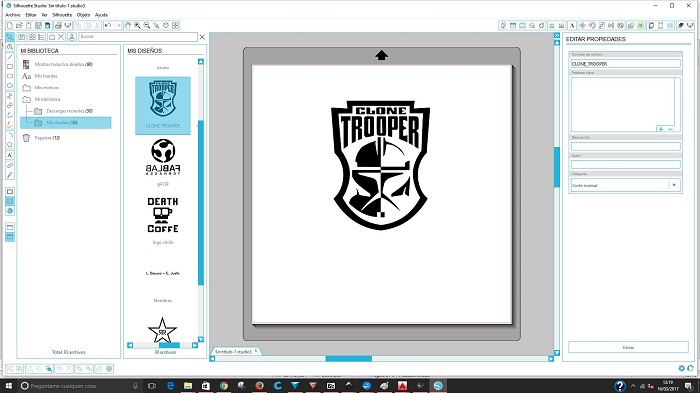700x393 pixels.
Task: Select Mostrar todos los diseños in library
Action: [63, 64]
